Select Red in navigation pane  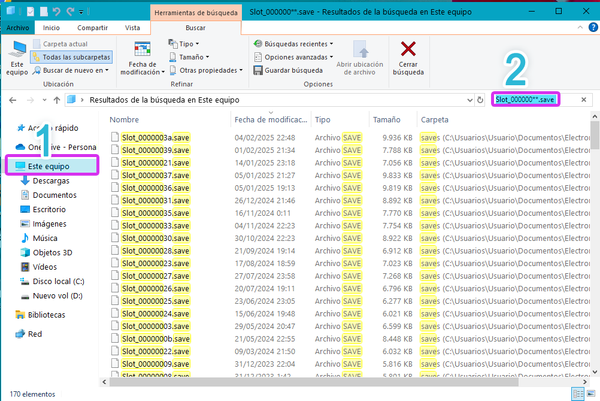(x=29, y=334)
